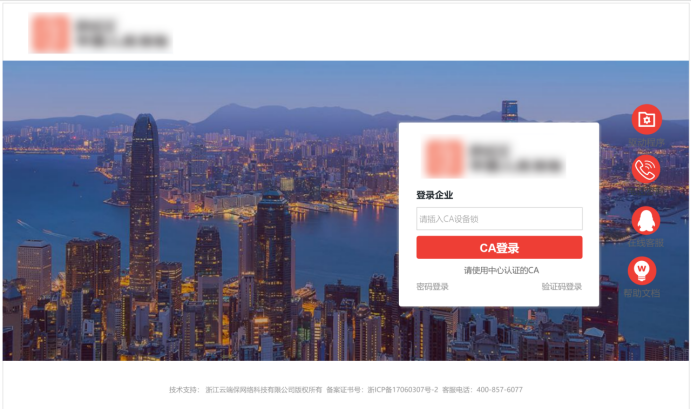Click the 400-857-6077 service phone number
Image resolution: width=691 pixels, height=409 pixels.
(x=499, y=390)
